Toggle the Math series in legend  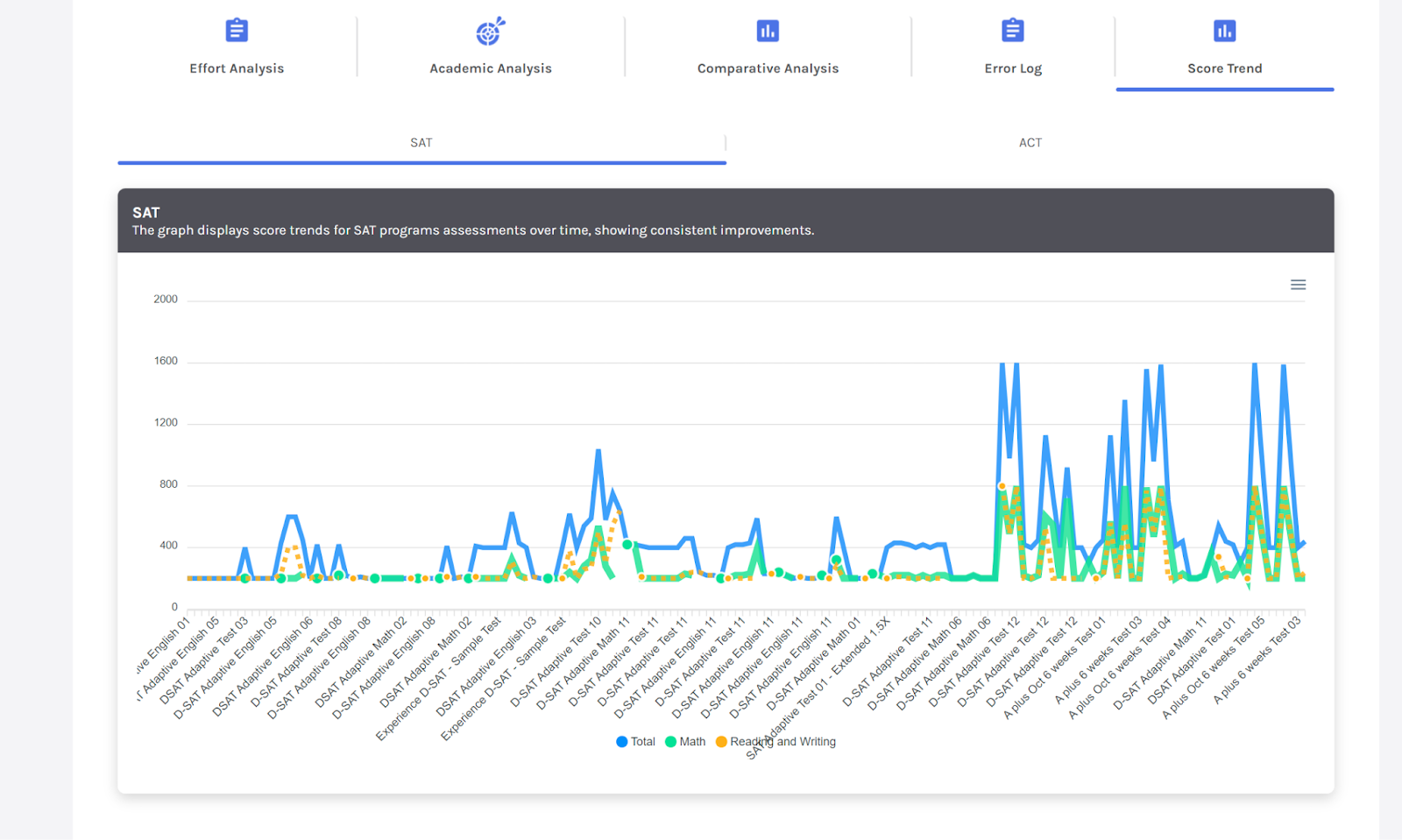click(692, 742)
